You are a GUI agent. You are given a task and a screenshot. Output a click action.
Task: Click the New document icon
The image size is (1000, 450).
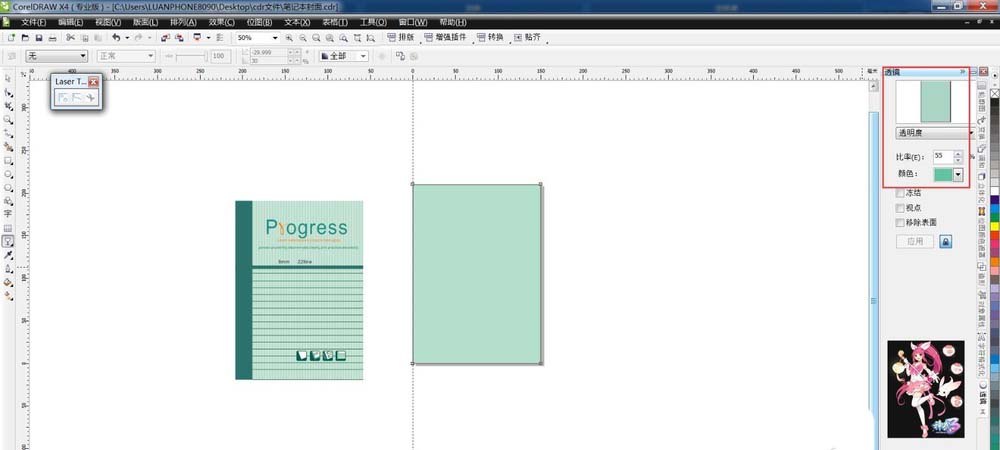[x=11, y=38]
